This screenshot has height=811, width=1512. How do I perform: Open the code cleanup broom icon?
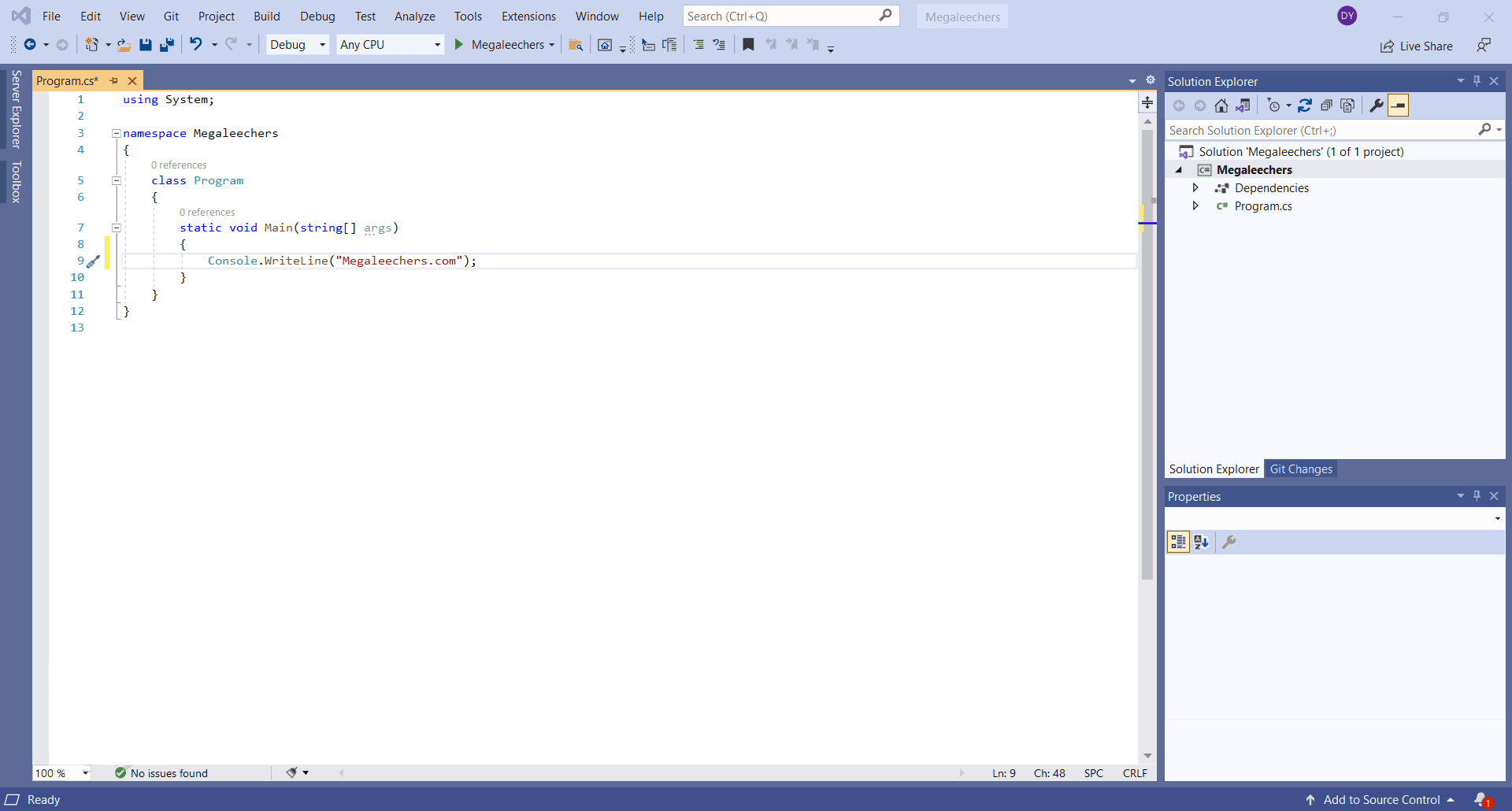coord(291,772)
